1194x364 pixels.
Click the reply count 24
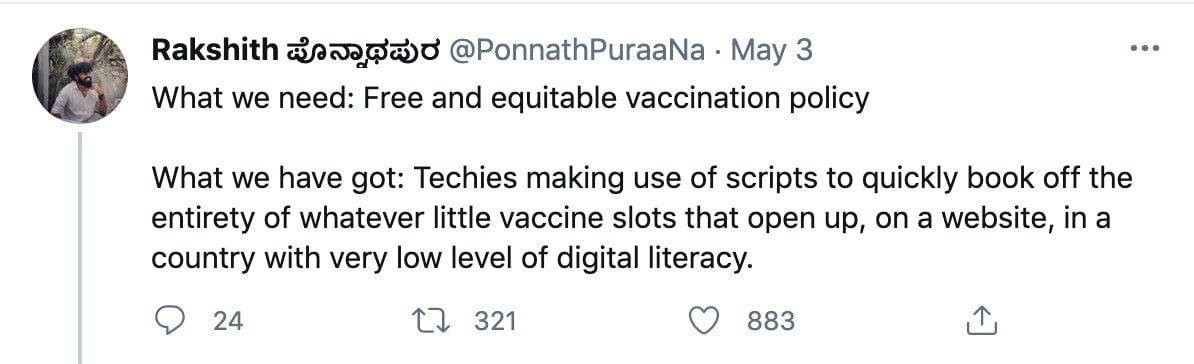click(228, 321)
